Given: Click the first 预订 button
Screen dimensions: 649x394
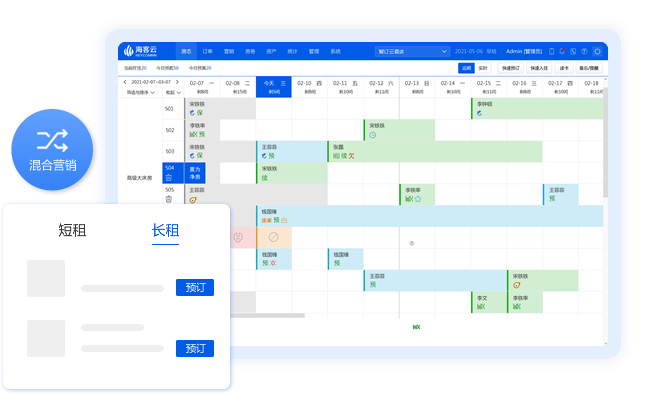Looking at the screenshot, I should click(195, 287).
